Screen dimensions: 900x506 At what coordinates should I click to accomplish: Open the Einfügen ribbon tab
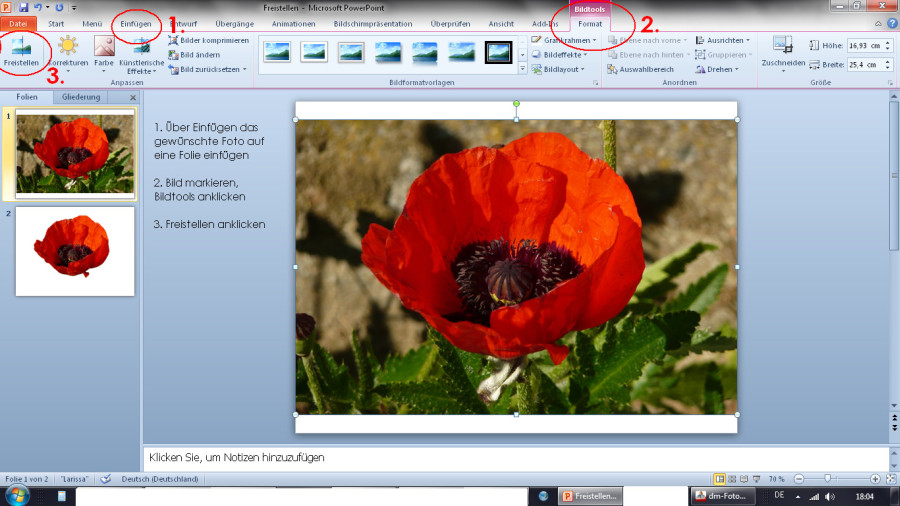136,23
